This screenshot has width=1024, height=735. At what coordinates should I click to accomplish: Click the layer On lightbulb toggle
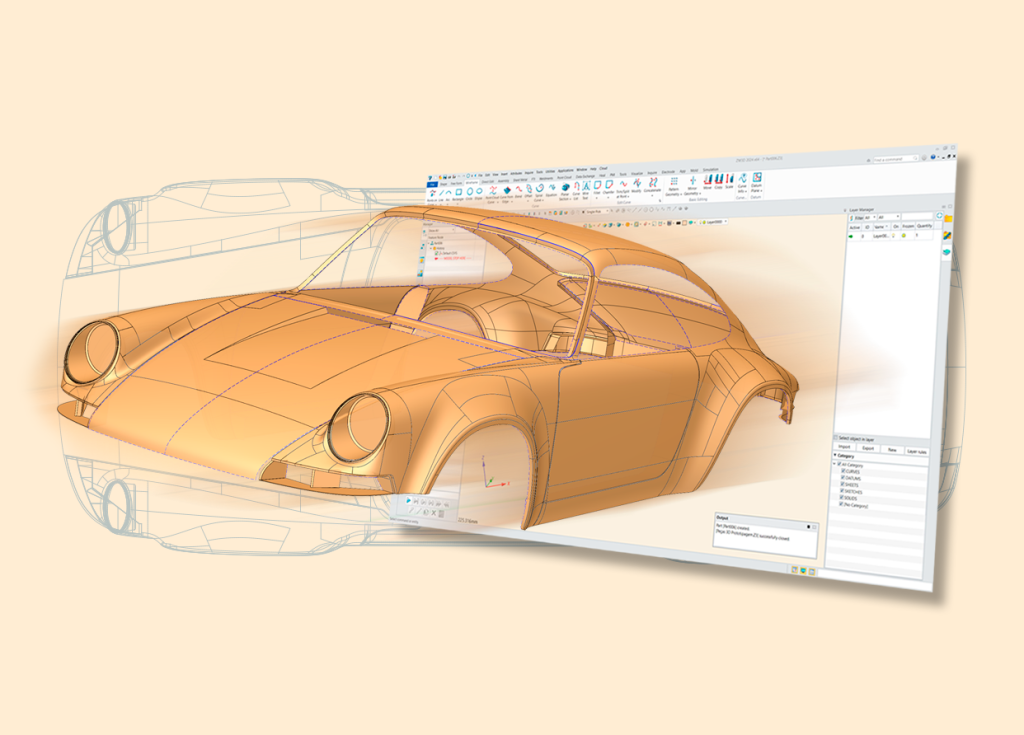(x=895, y=237)
